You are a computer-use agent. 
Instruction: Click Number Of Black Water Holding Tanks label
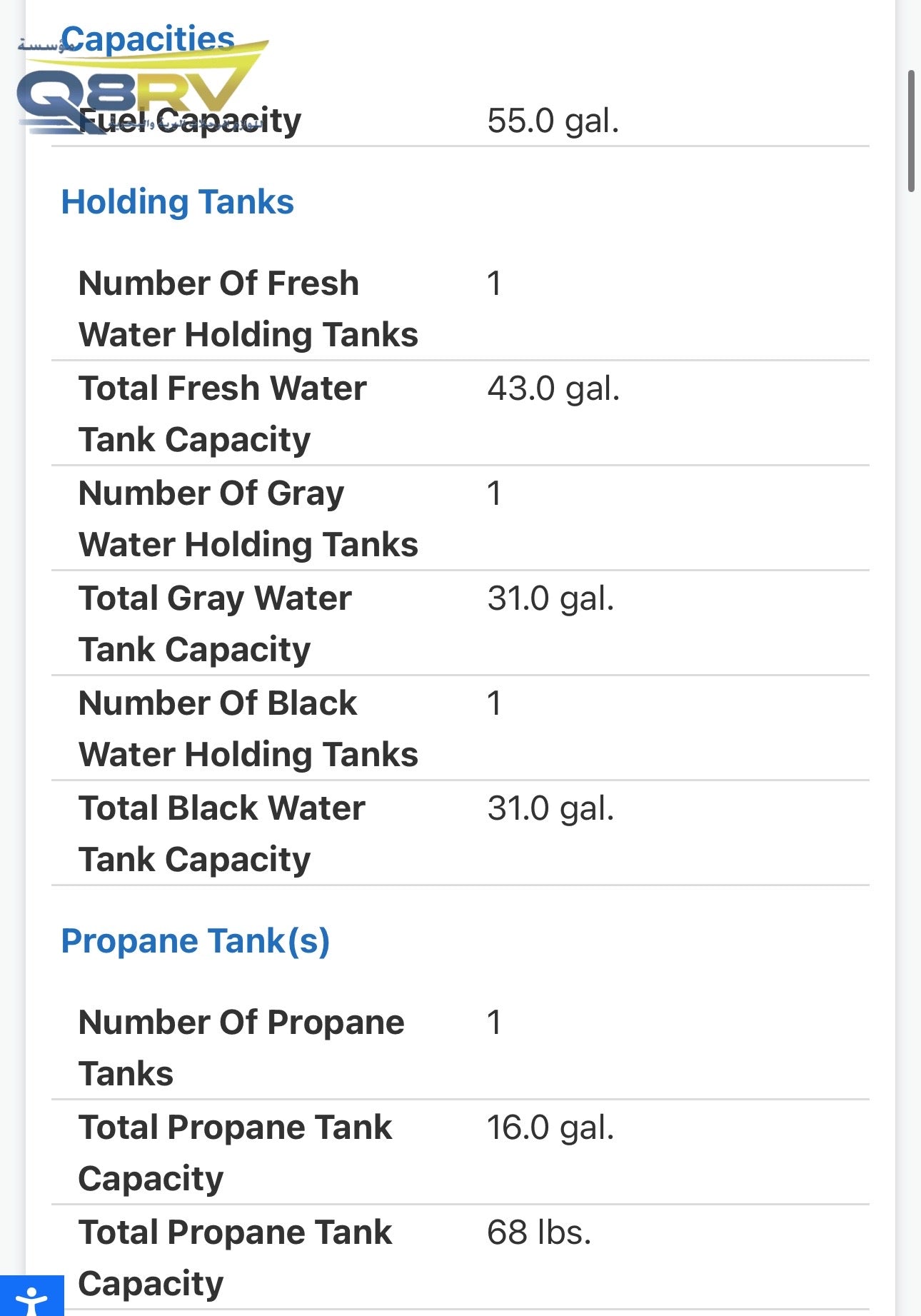(248, 728)
